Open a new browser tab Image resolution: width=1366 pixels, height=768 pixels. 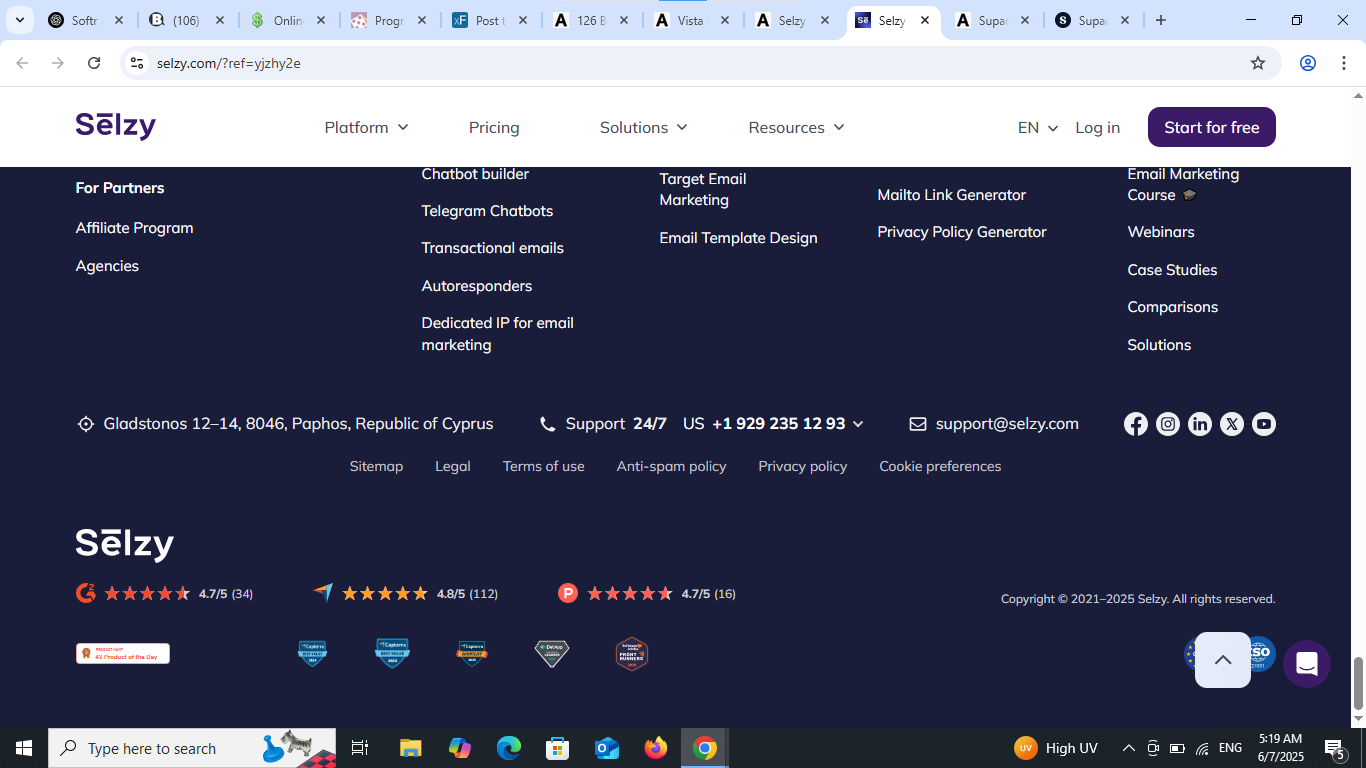[1161, 20]
